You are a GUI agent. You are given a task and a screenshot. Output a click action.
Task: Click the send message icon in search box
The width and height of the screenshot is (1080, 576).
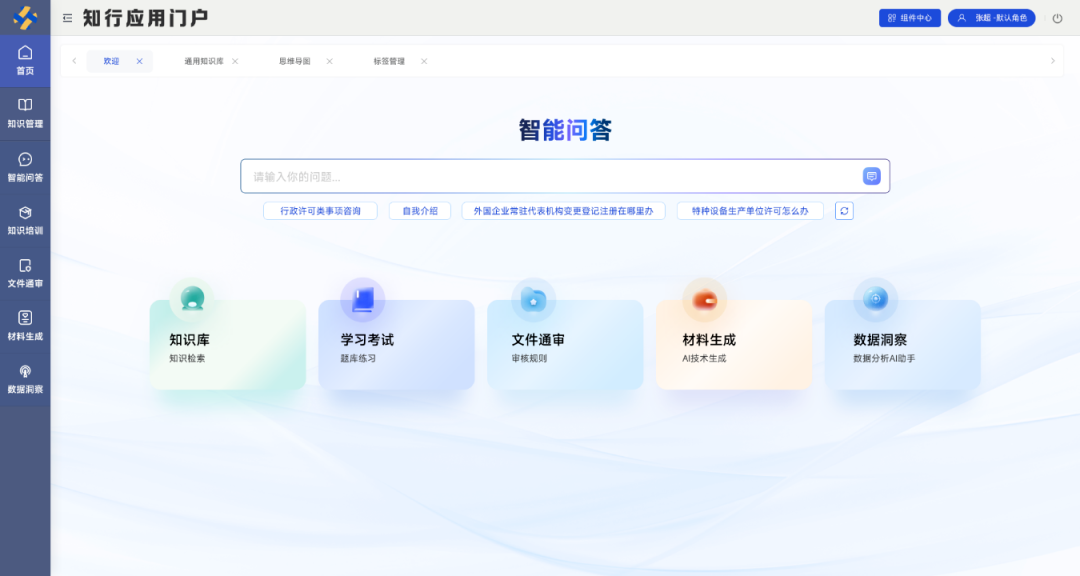871,176
